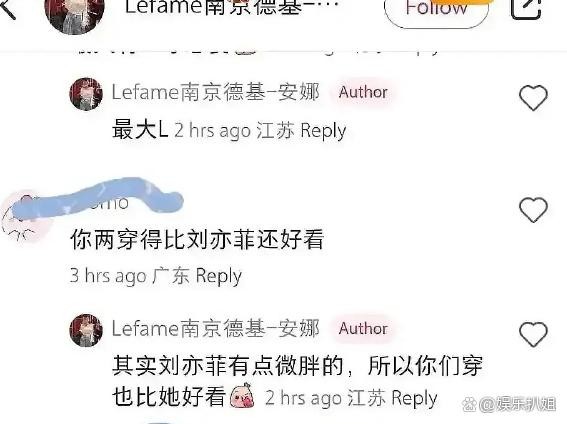The height and width of the screenshot is (424, 567).
Task: Reply to the author's 江苏 bottom comment
Action: coord(414,398)
